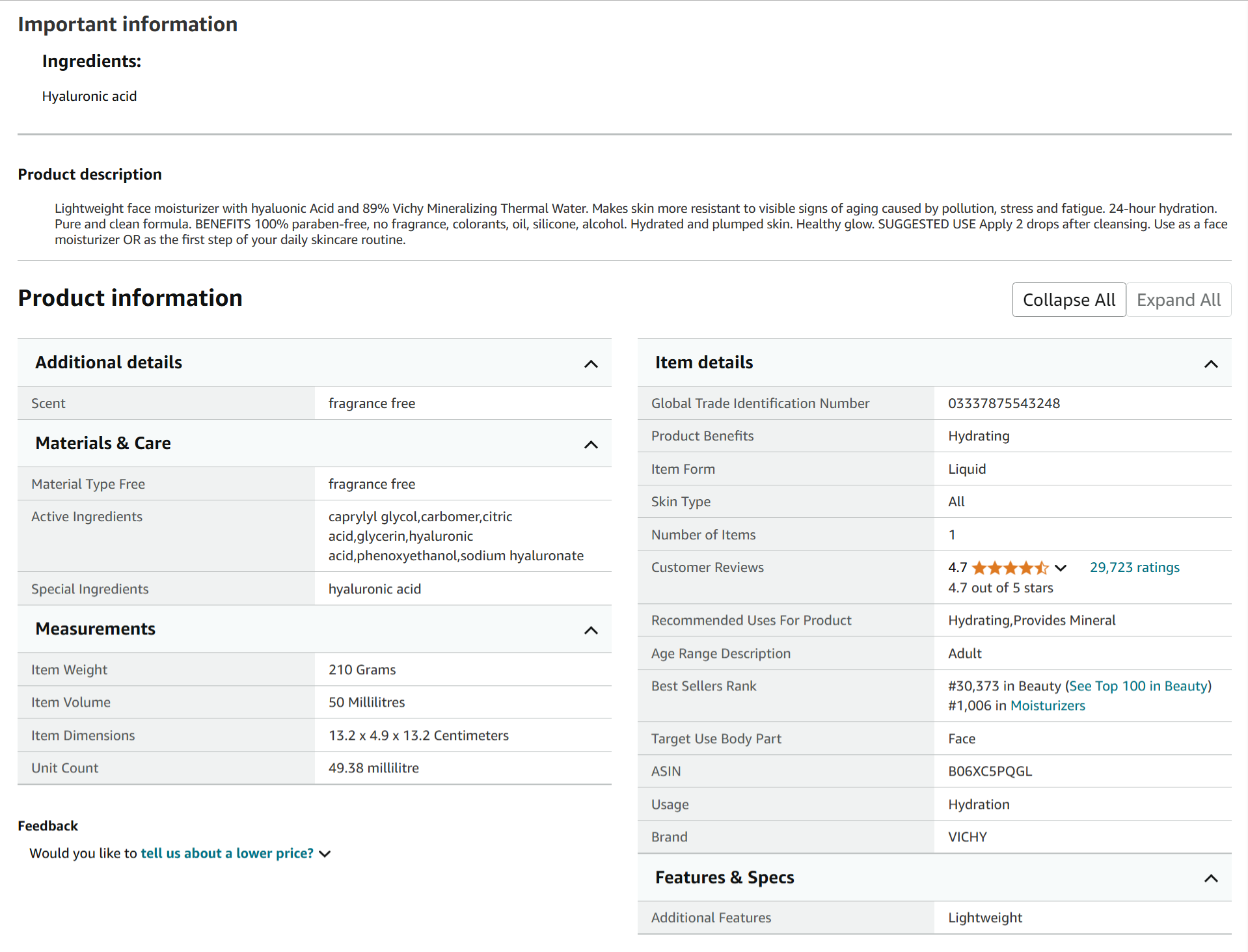Click the Global Trade Identification Number value
The width and height of the screenshot is (1248, 952).
point(1003,403)
